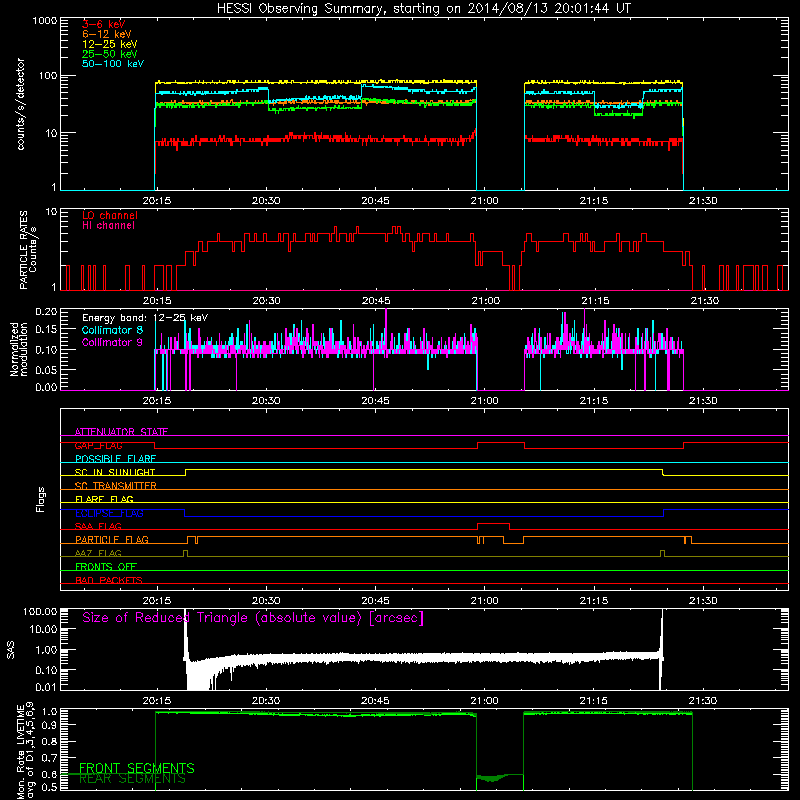This screenshot has height=800, width=800.
Task: Click the HESSI Observing Summary title
Action: pyautogui.click(x=424, y=9)
